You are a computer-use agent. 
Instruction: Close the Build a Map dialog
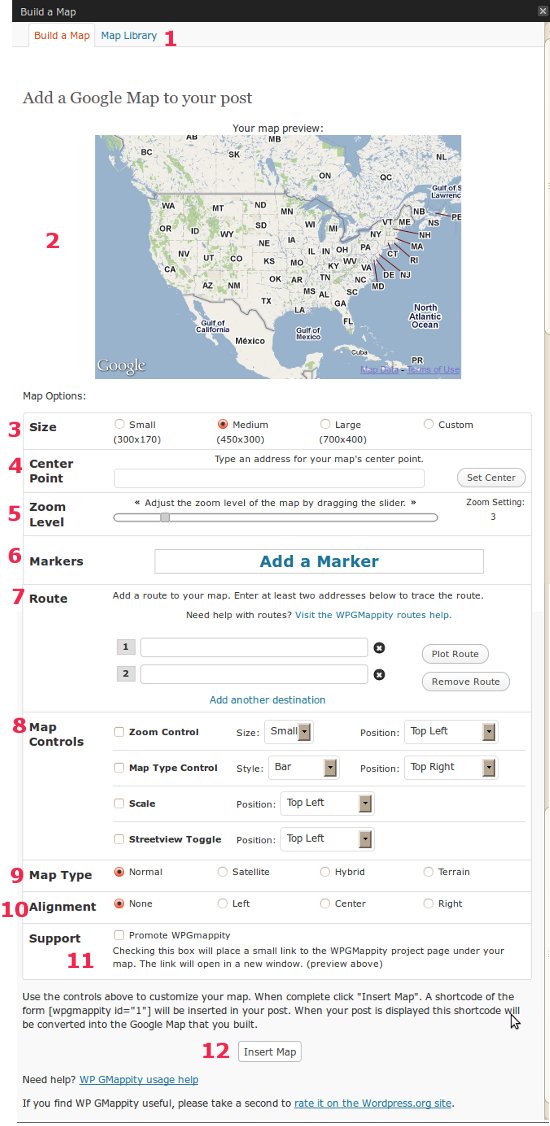coord(543,11)
